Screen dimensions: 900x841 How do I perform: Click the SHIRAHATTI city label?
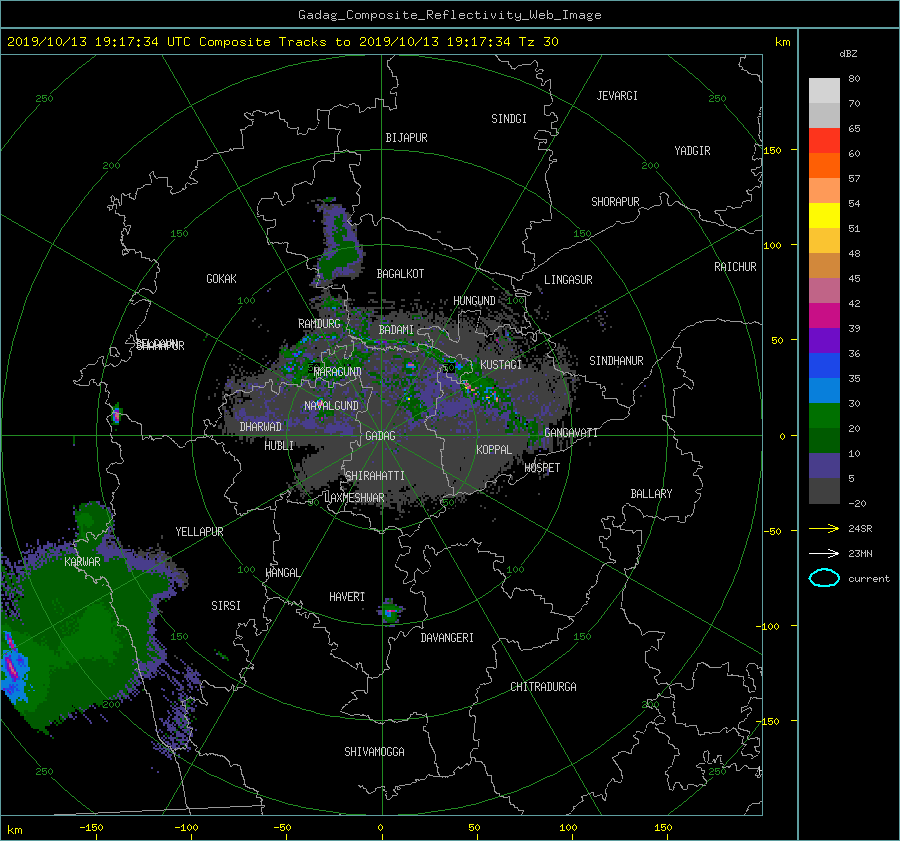pyautogui.click(x=375, y=476)
